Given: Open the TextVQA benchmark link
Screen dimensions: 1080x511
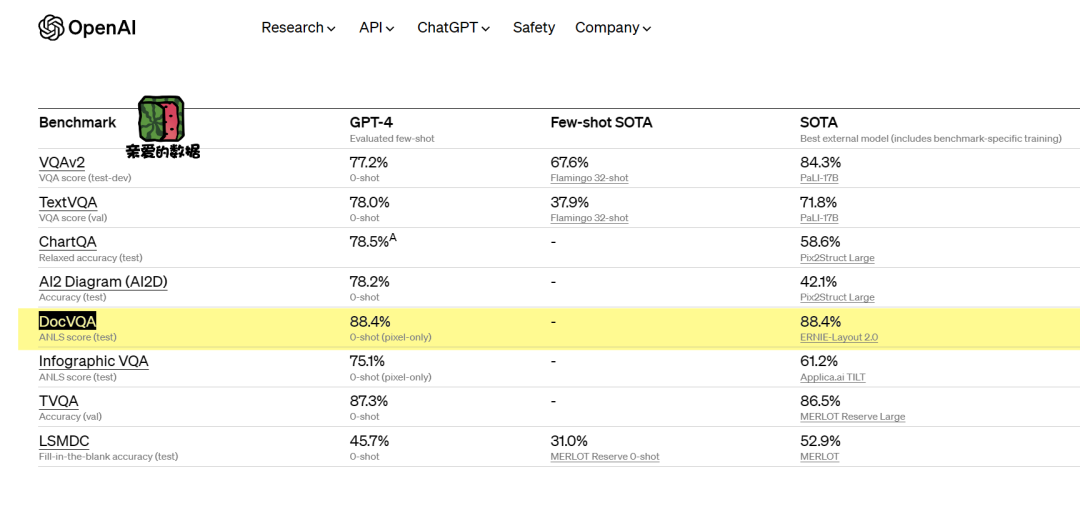Looking at the screenshot, I should (x=68, y=202).
